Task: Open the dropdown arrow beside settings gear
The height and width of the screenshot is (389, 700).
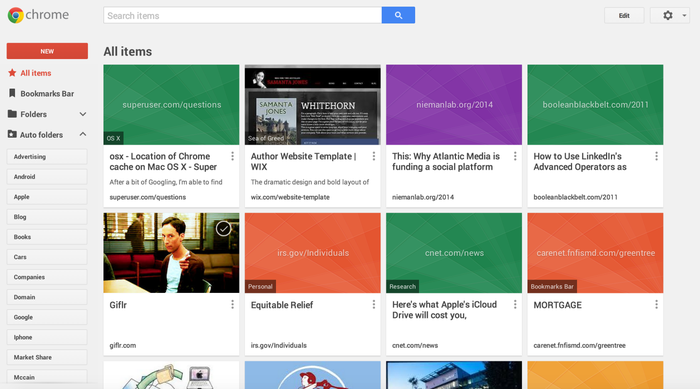Action: pyautogui.click(x=684, y=16)
